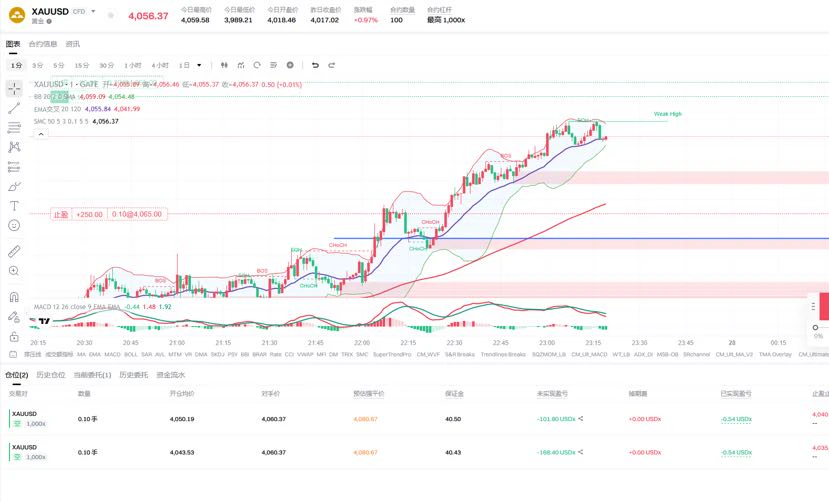Click the 4,050.19 open price cell

pos(182,419)
